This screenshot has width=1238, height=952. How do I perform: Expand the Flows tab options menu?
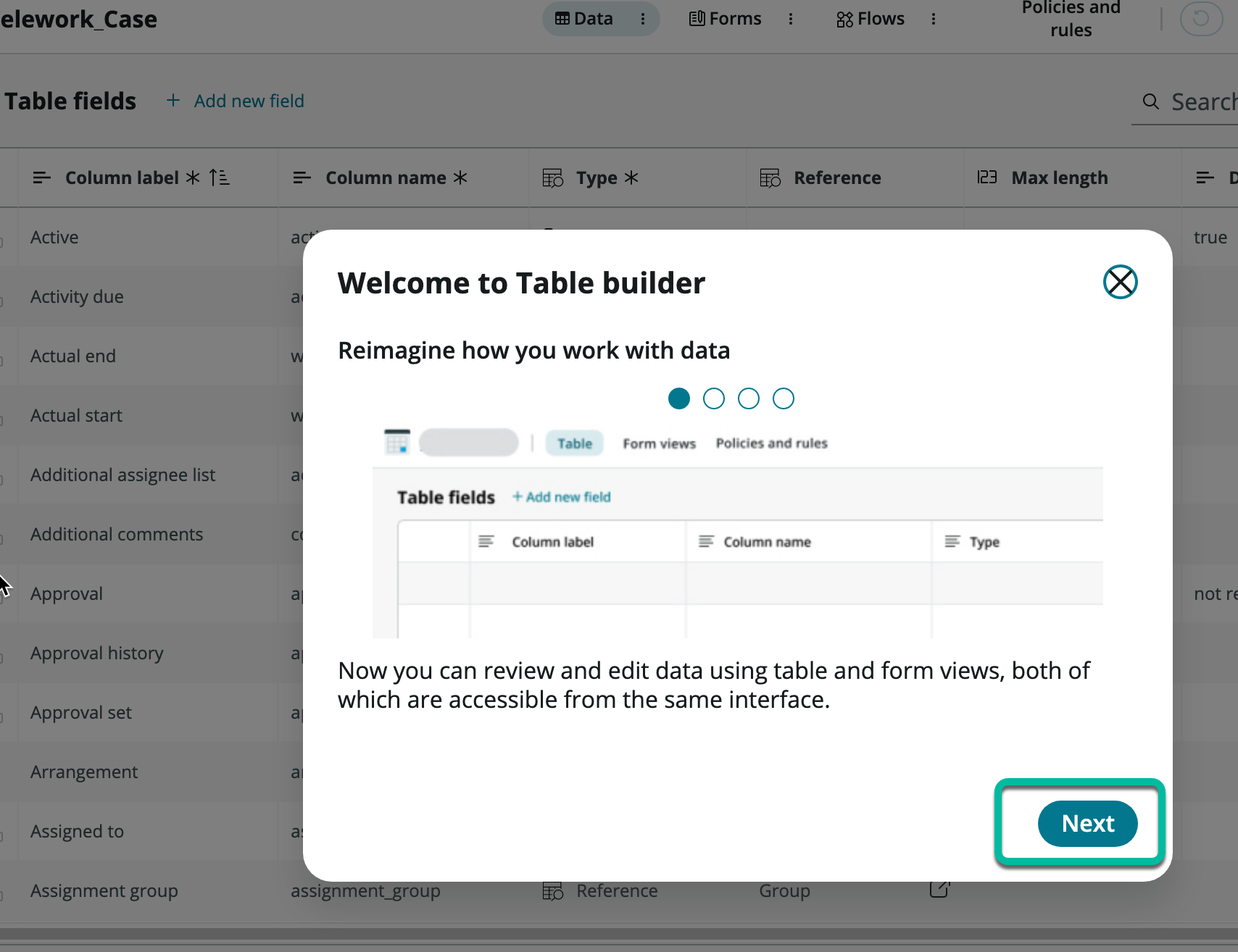tap(934, 19)
